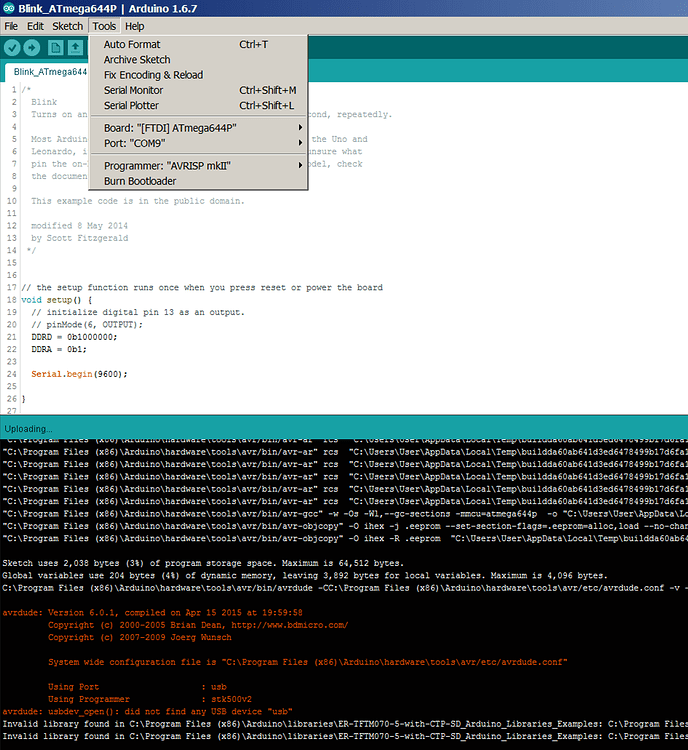
Task: Open the Sketch menu
Action: pos(67,26)
